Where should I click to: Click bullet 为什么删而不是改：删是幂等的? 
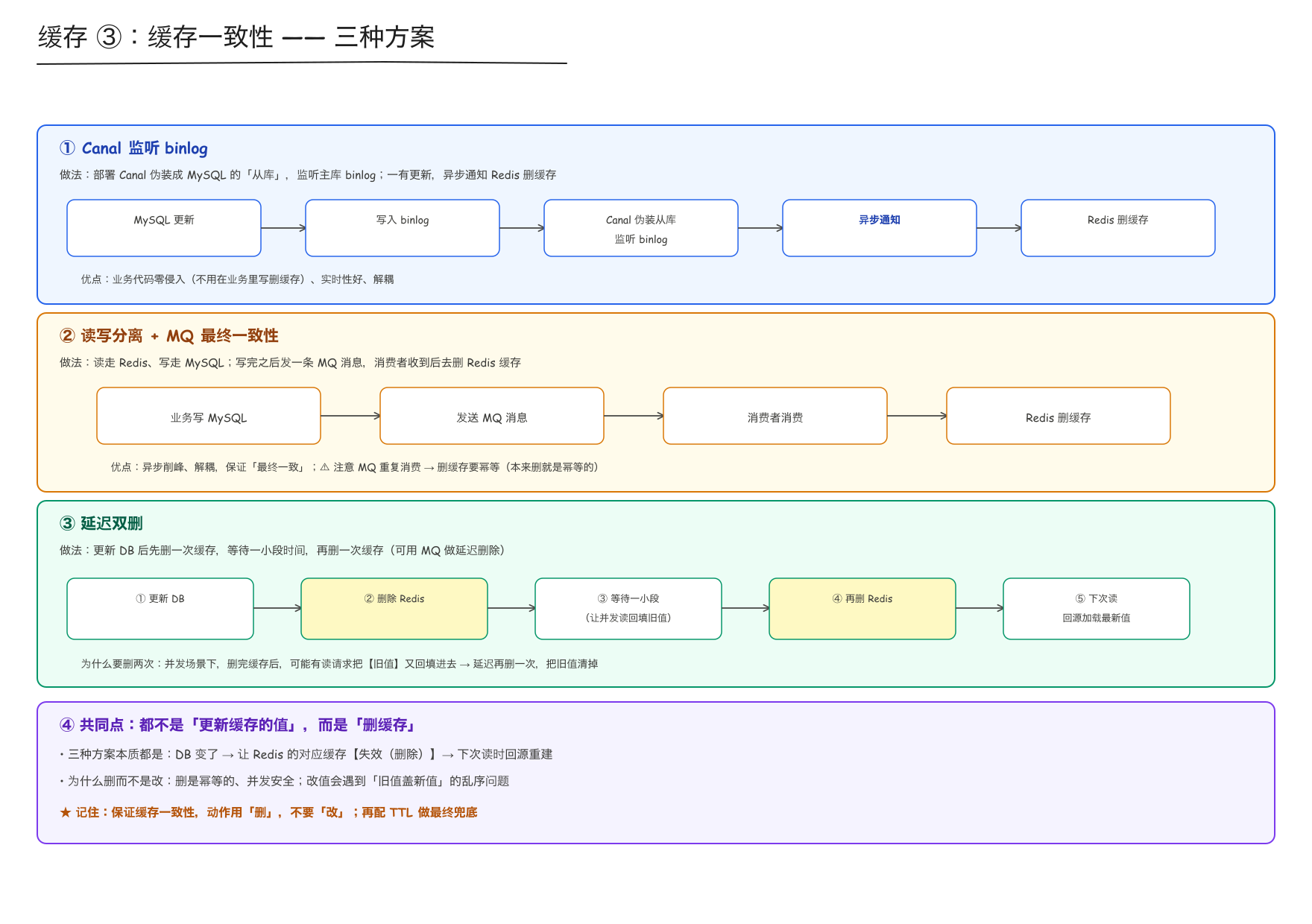tap(284, 782)
